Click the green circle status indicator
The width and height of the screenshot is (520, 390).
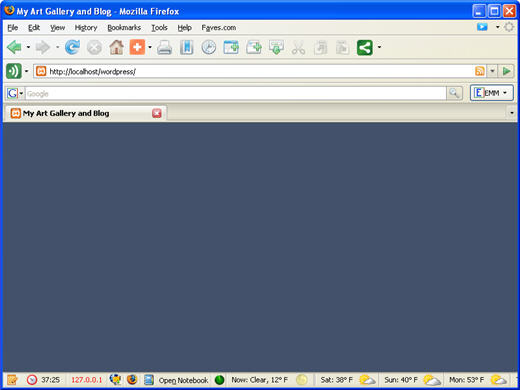[x=219, y=380]
